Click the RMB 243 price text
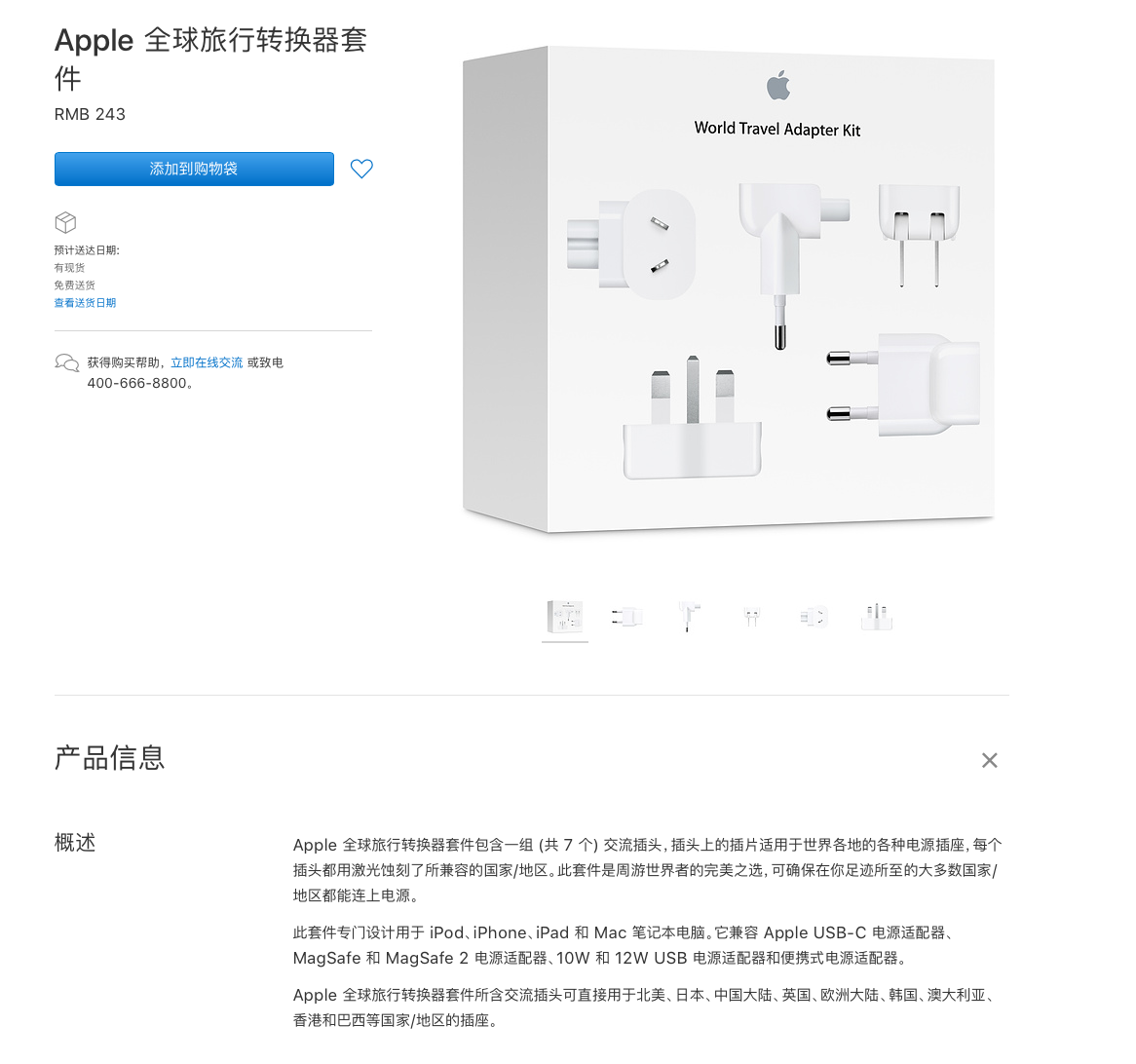Viewport: 1136px width, 1064px height. [x=90, y=115]
